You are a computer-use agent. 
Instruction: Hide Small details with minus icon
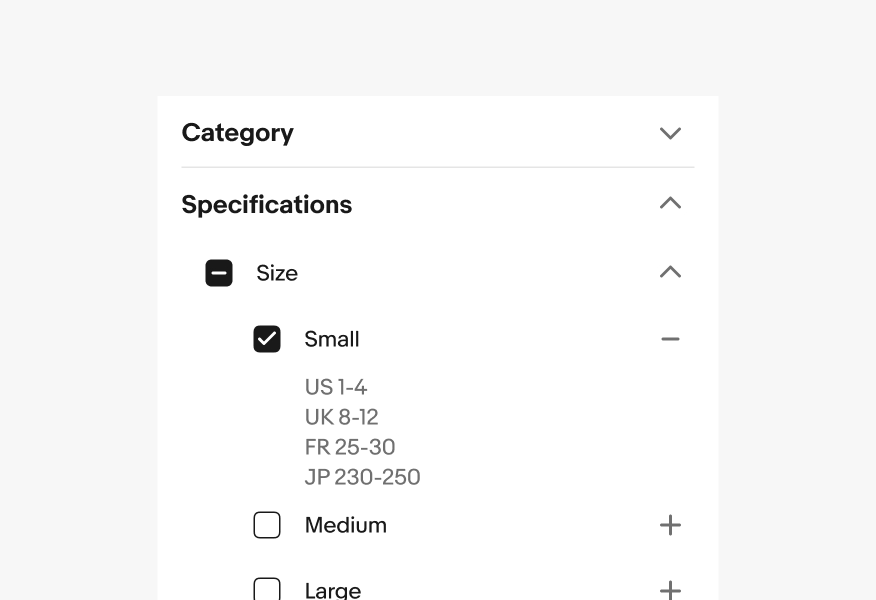pos(670,339)
